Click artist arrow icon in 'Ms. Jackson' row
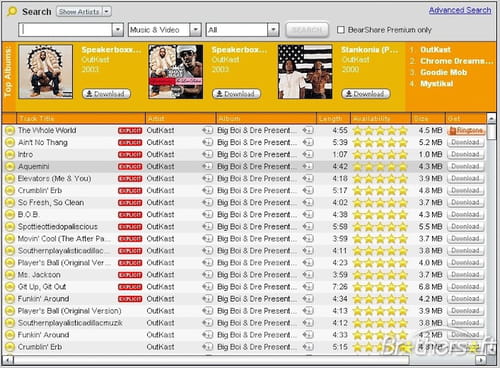The image size is (500, 368). pos(208,275)
